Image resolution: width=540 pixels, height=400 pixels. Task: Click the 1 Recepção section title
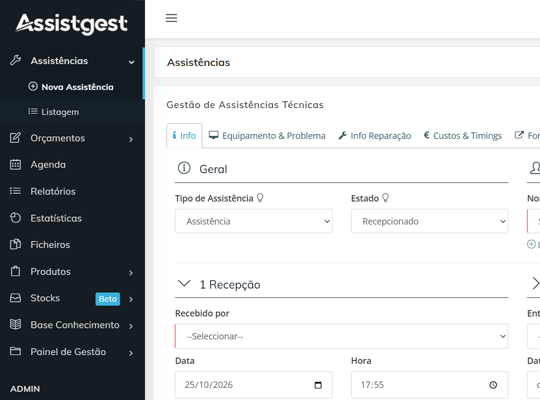point(230,285)
